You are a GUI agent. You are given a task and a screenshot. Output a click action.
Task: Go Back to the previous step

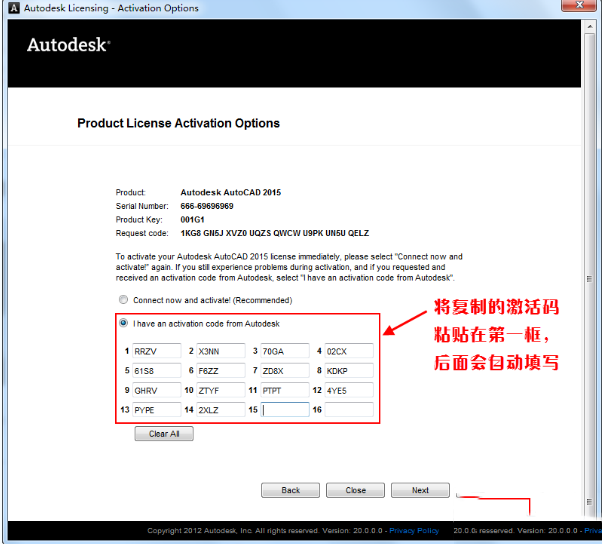tap(290, 490)
